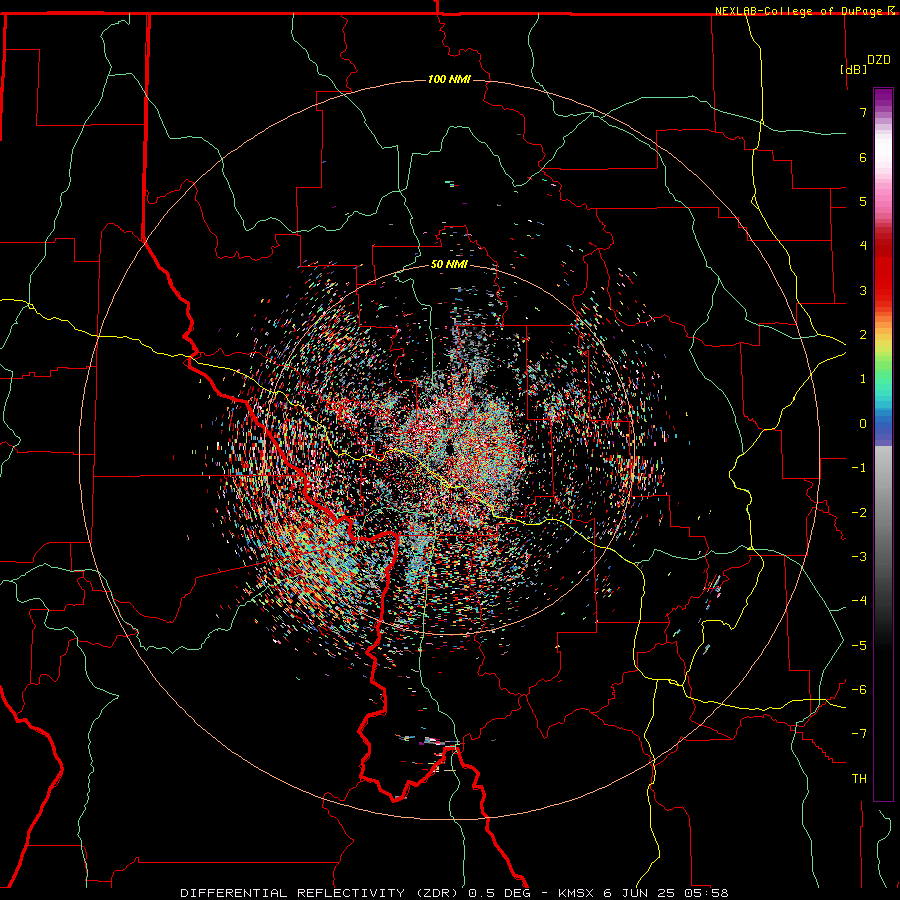
Task: Click the 100 NMI range ring label
Action: click(449, 79)
